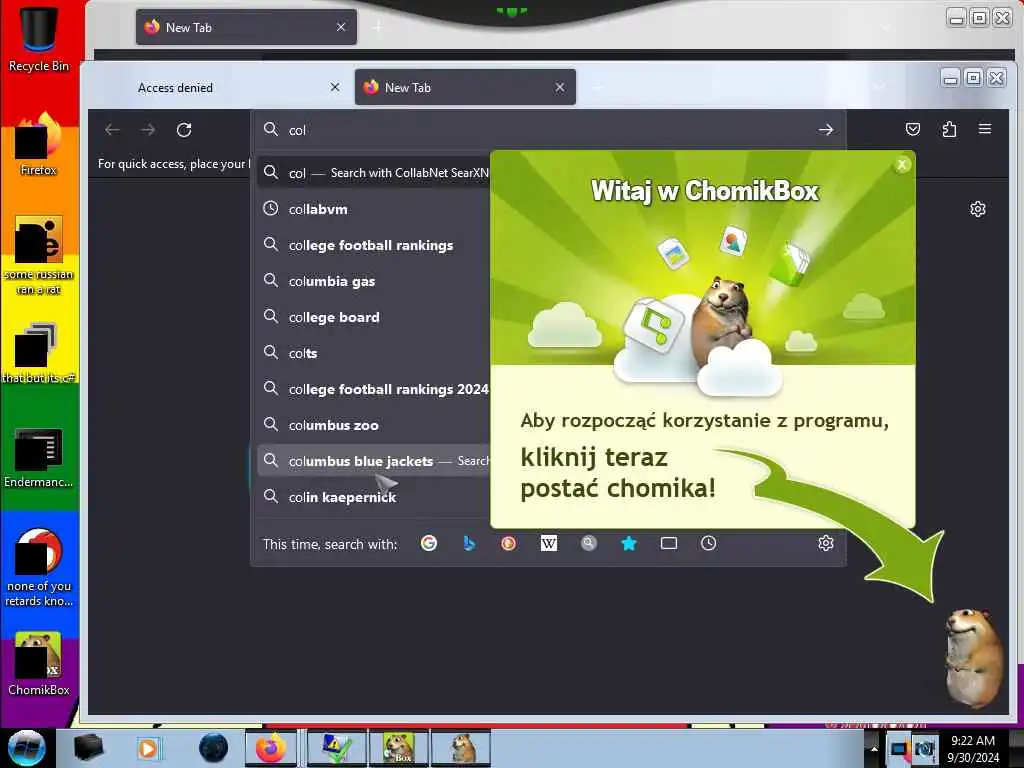Choose the 'collabvm' history suggestion
This screenshot has height=768, width=1024.
[x=376, y=209]
